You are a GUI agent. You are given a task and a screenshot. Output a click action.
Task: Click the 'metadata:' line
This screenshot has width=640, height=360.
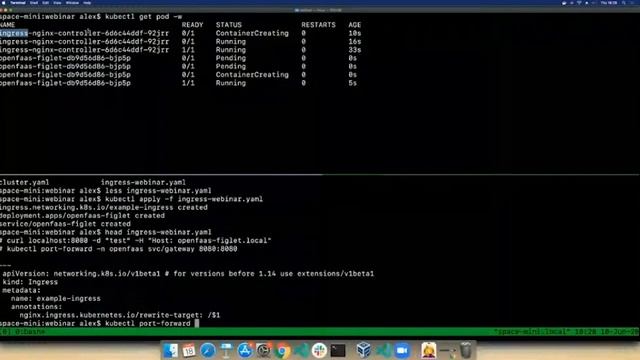(x=22, y=290)
